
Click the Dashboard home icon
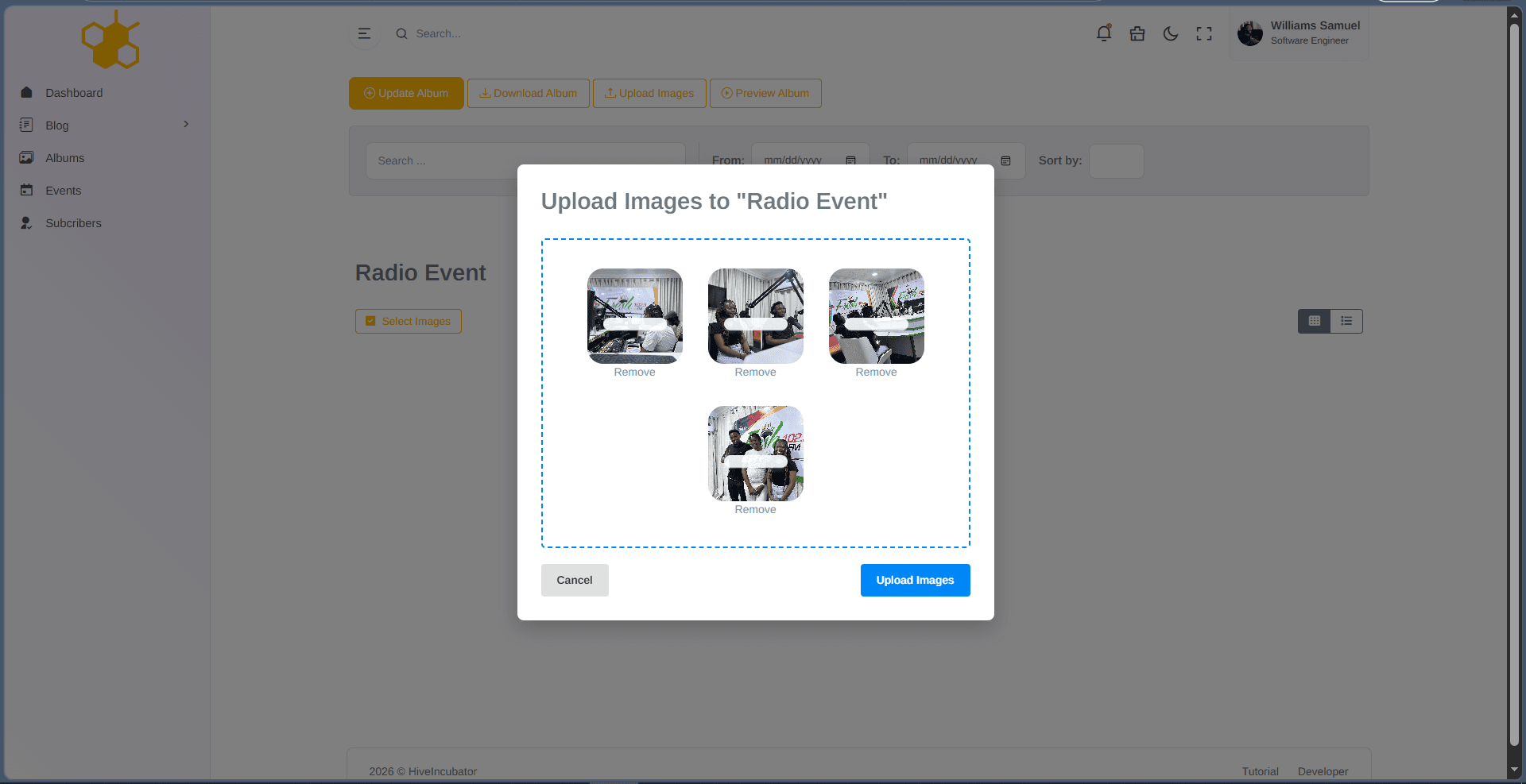pos(26,92)
